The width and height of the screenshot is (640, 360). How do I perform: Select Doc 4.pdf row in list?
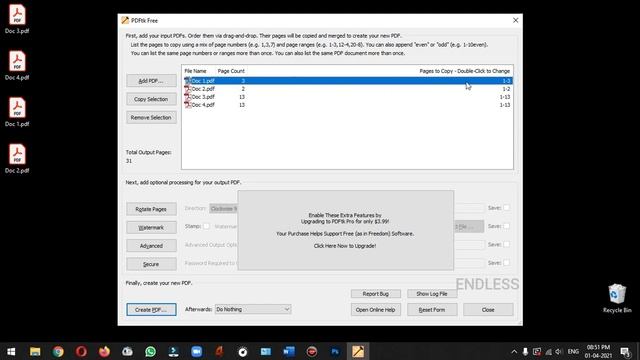point(347,105)
